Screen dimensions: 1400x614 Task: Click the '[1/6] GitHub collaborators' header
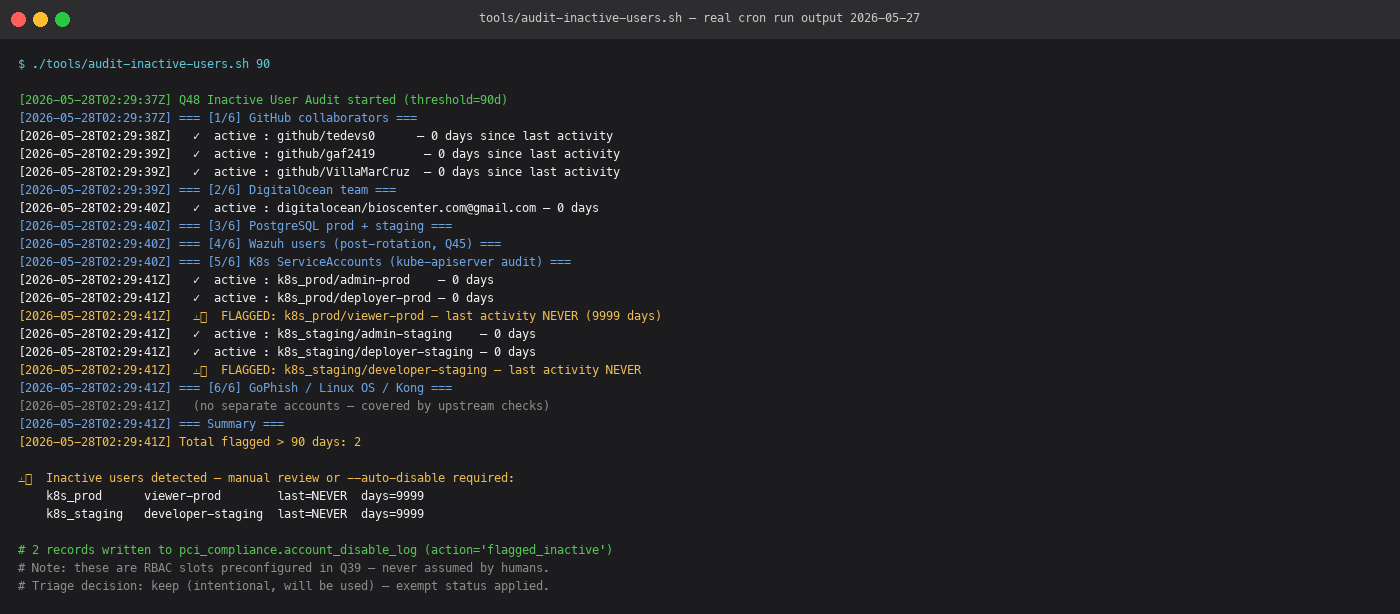tap(298, 118)
